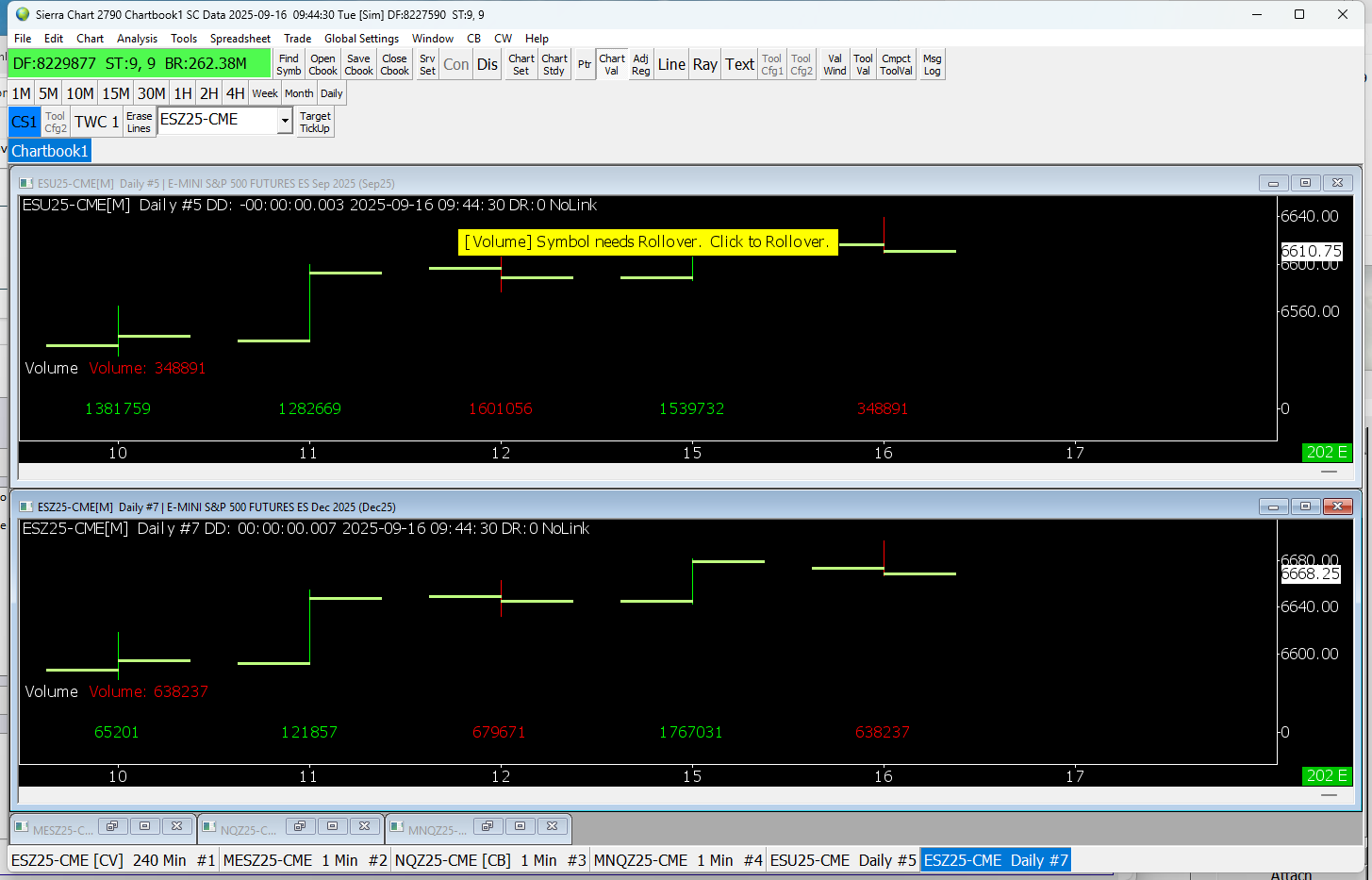Click Tool Cfg1 on the main toolbar
1372x880 pixels.
click(x=772, y=64)
